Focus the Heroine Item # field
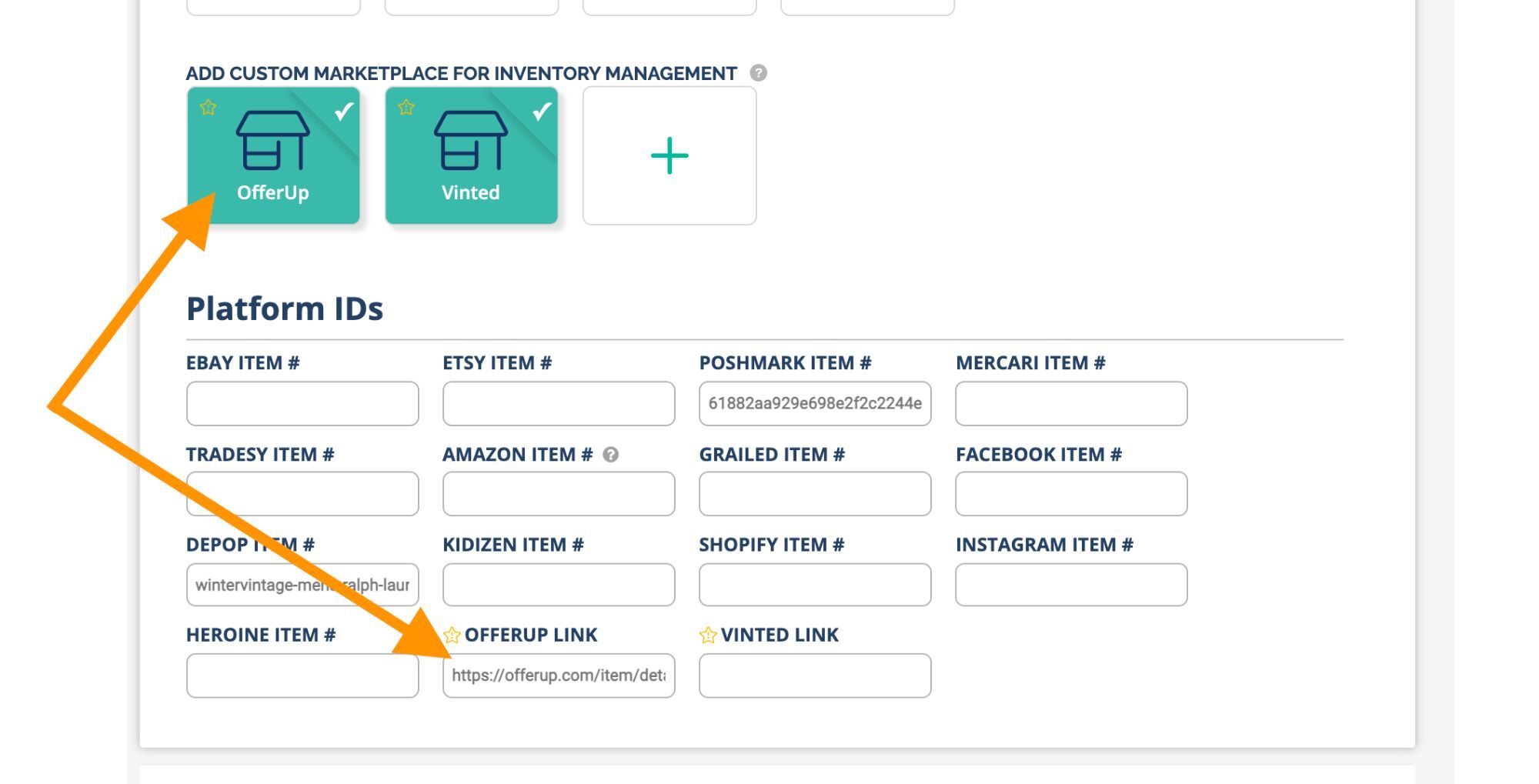The image size is (1539, 784). pos(302,676)
